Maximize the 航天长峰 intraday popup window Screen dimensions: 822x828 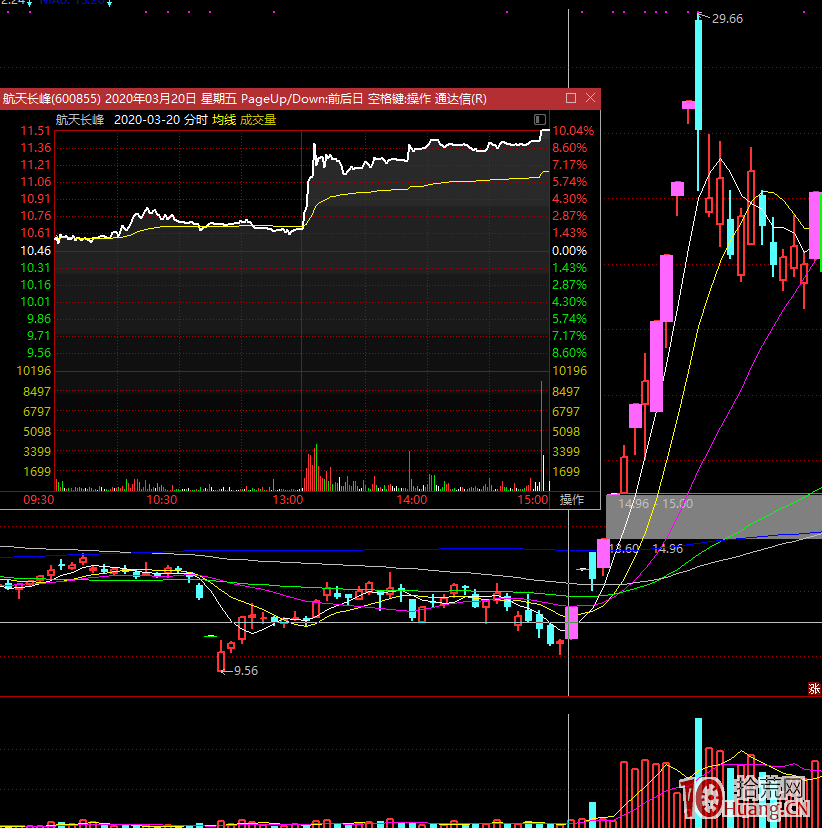click(x=571, y=98)
